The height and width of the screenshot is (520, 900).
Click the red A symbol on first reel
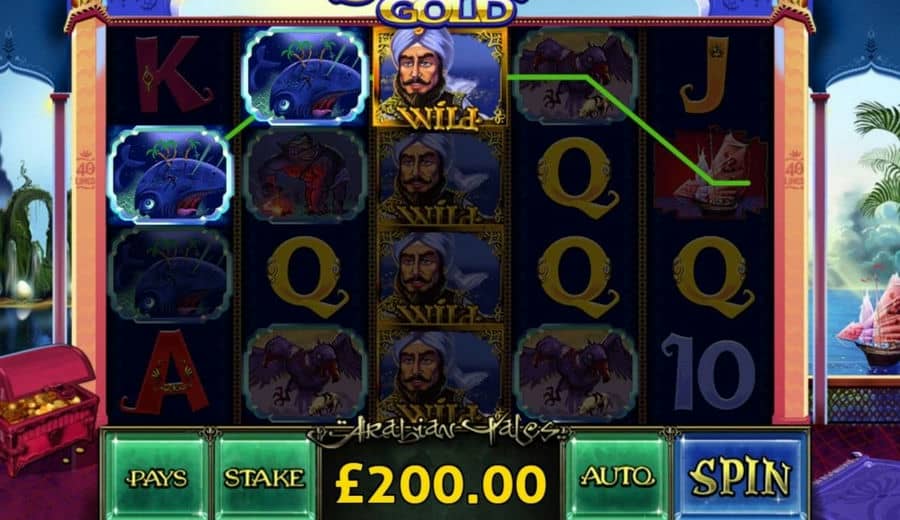(x=165, y=372)
